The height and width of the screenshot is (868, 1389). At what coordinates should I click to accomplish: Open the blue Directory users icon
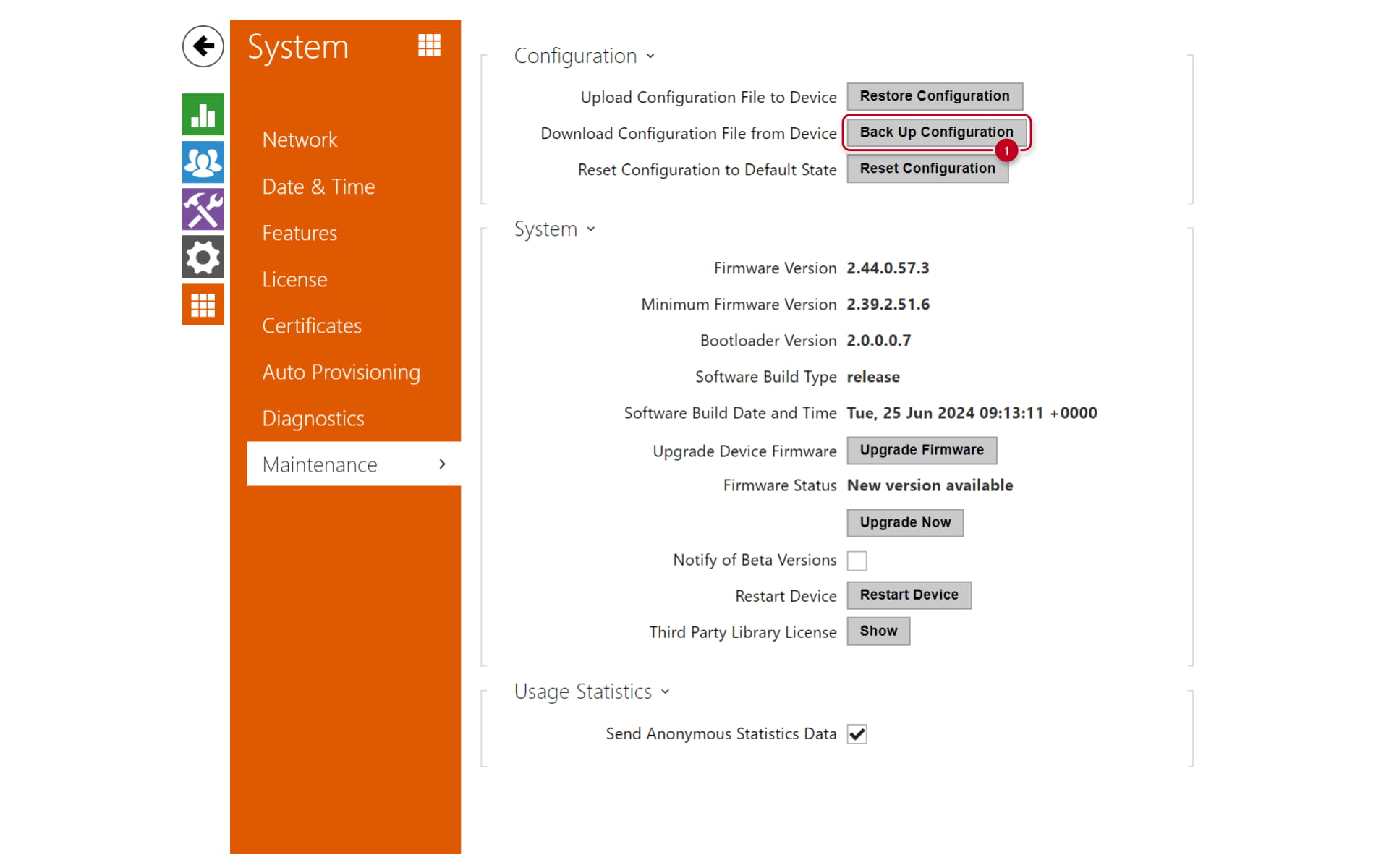203,162
